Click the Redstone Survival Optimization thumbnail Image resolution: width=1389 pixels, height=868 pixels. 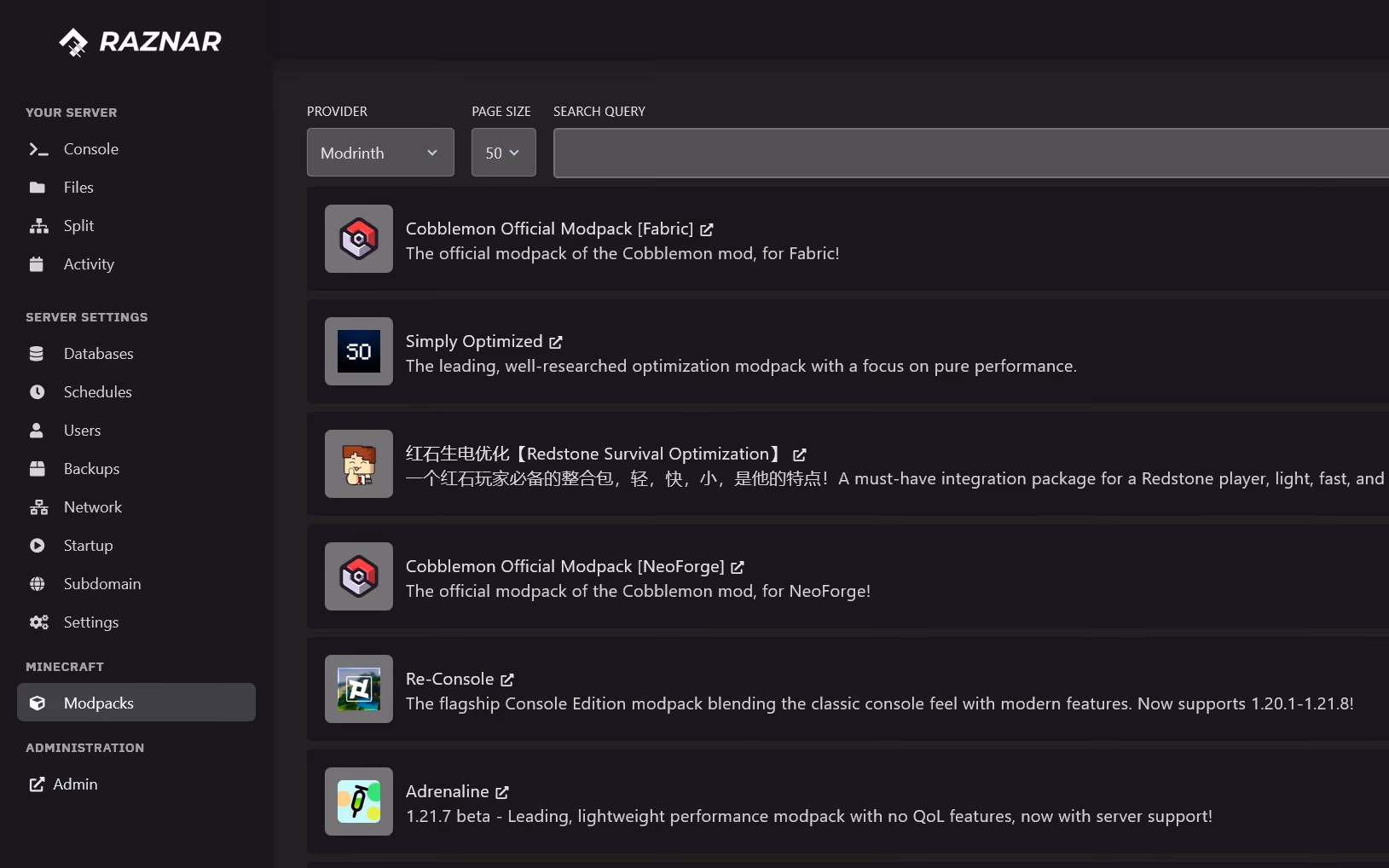pyautogui.click(x=359, y=464)
